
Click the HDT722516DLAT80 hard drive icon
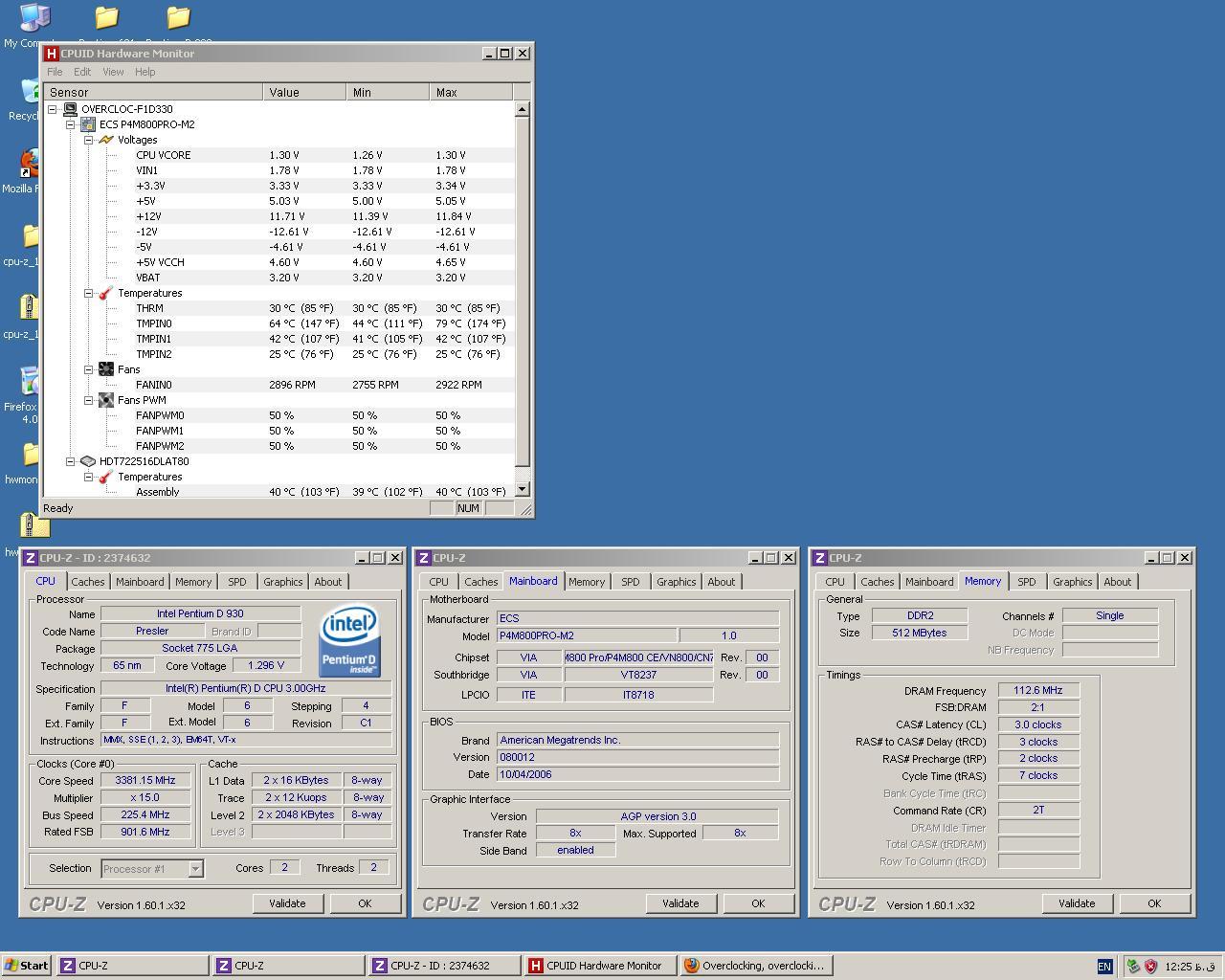(x=88, y=461)
